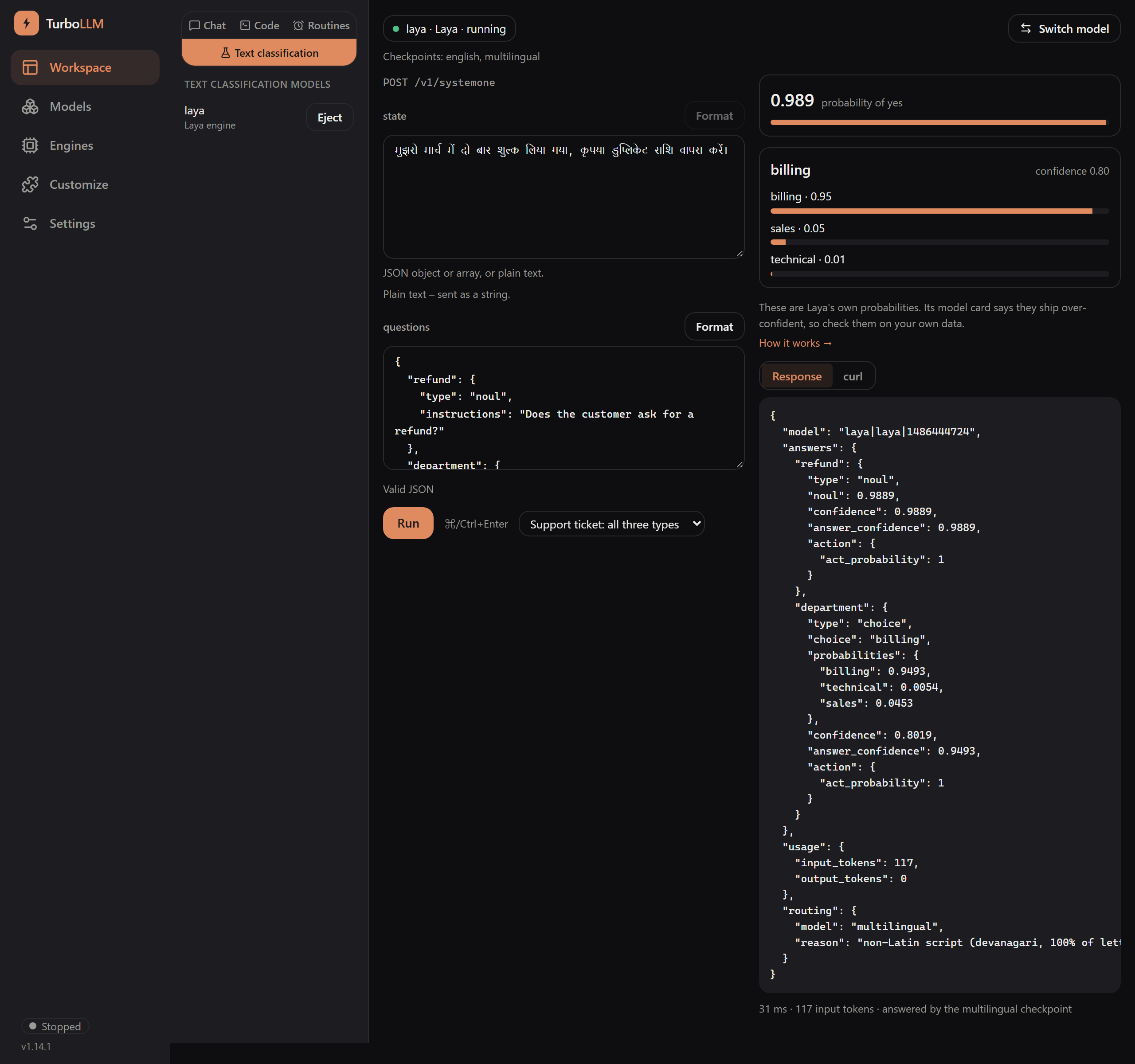This screenshot has height=1064, width=1135.
Task: Click the Valid JSON status text
Action: pos(408,489)
